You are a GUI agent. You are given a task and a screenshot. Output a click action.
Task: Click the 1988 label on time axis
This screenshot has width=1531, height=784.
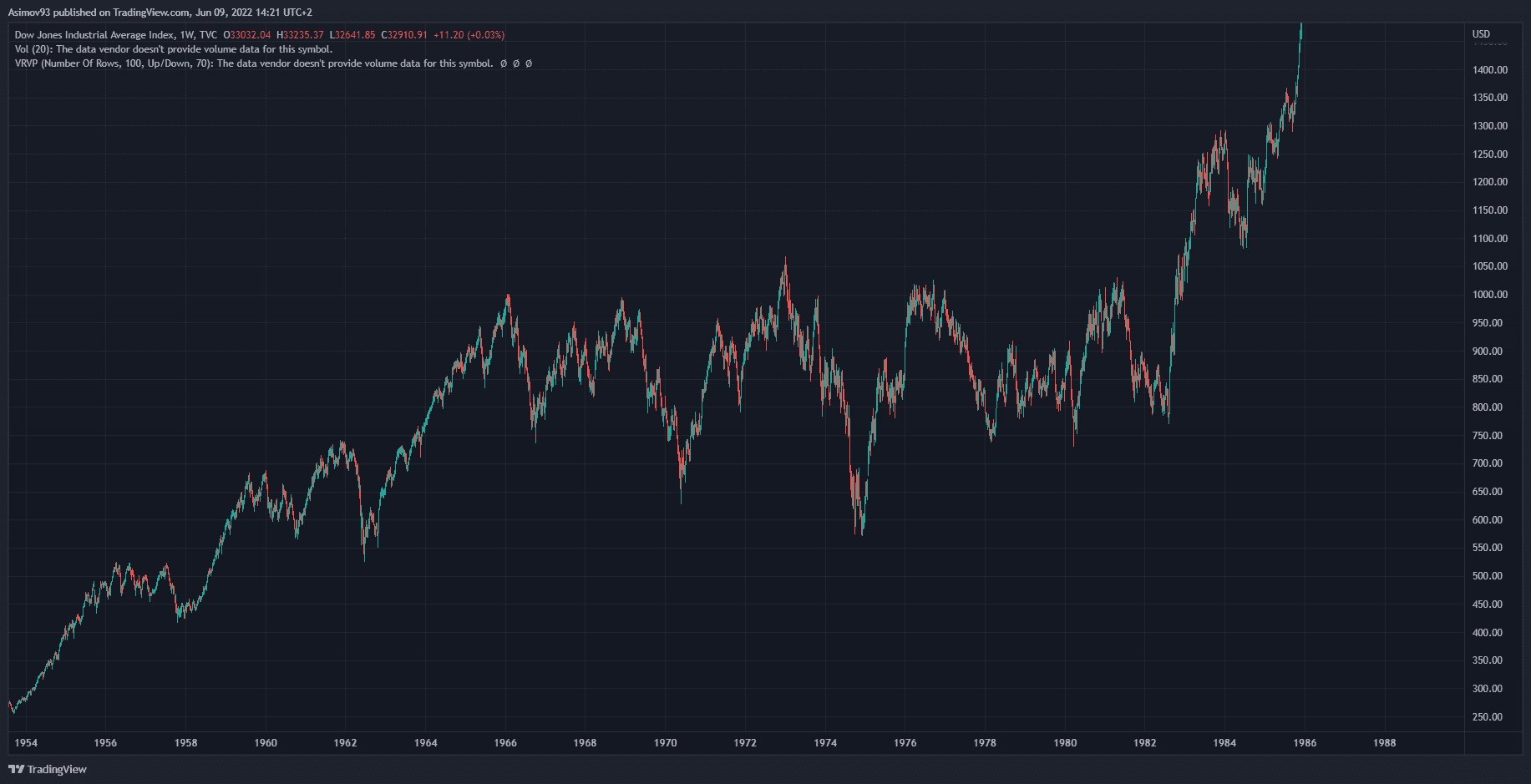(1384, 742)
